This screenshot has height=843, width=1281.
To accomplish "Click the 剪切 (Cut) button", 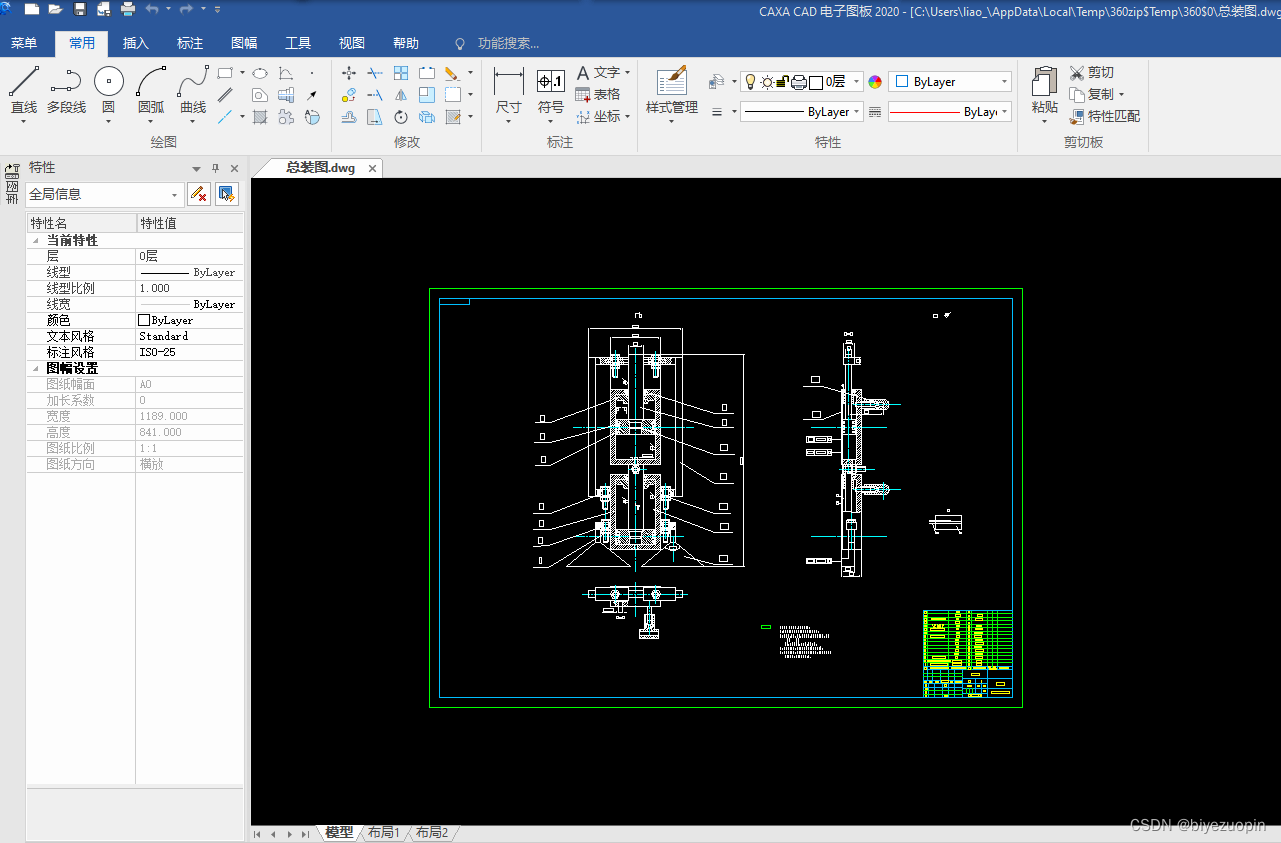I will 1092,73.
